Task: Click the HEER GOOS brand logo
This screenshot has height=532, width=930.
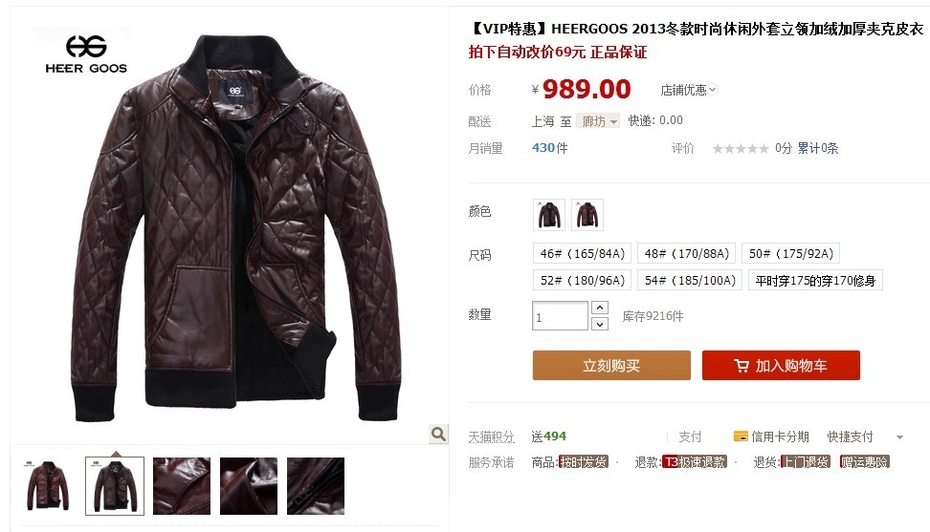Action: (87, 55)
